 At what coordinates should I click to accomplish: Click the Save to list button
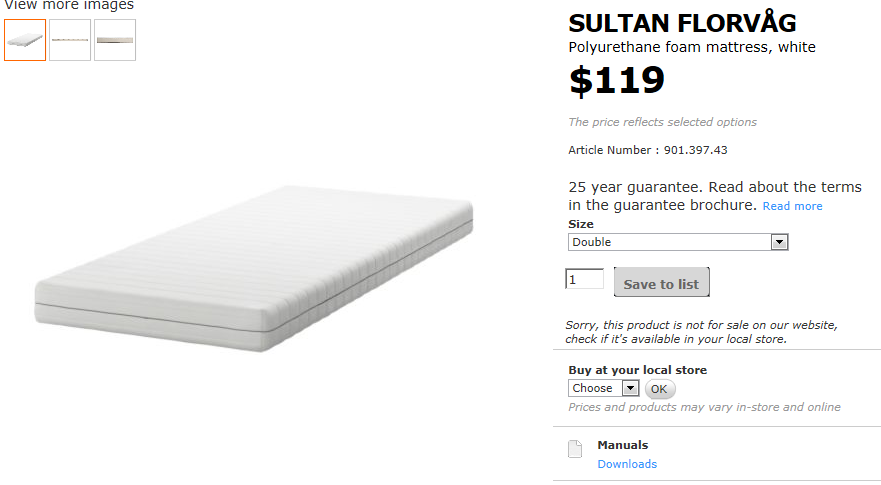(661, 283)
